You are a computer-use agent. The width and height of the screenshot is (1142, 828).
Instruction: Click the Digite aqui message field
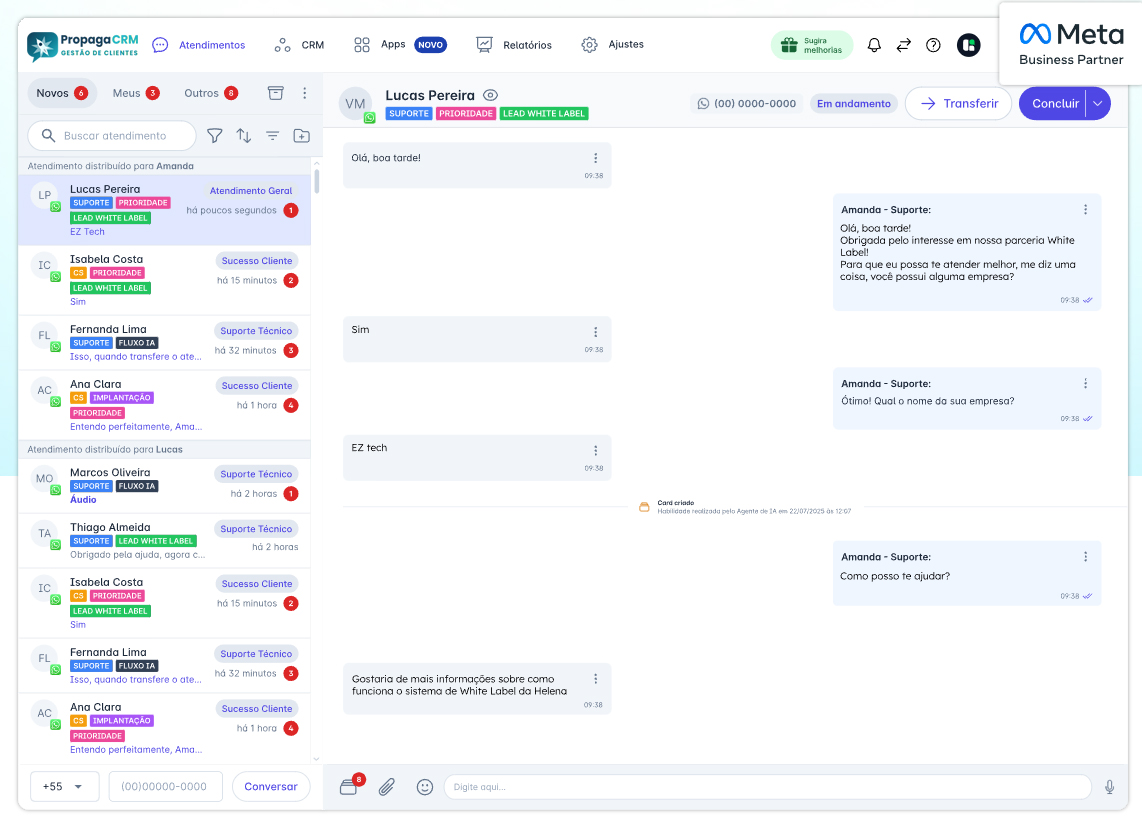(x=767, y=786)
